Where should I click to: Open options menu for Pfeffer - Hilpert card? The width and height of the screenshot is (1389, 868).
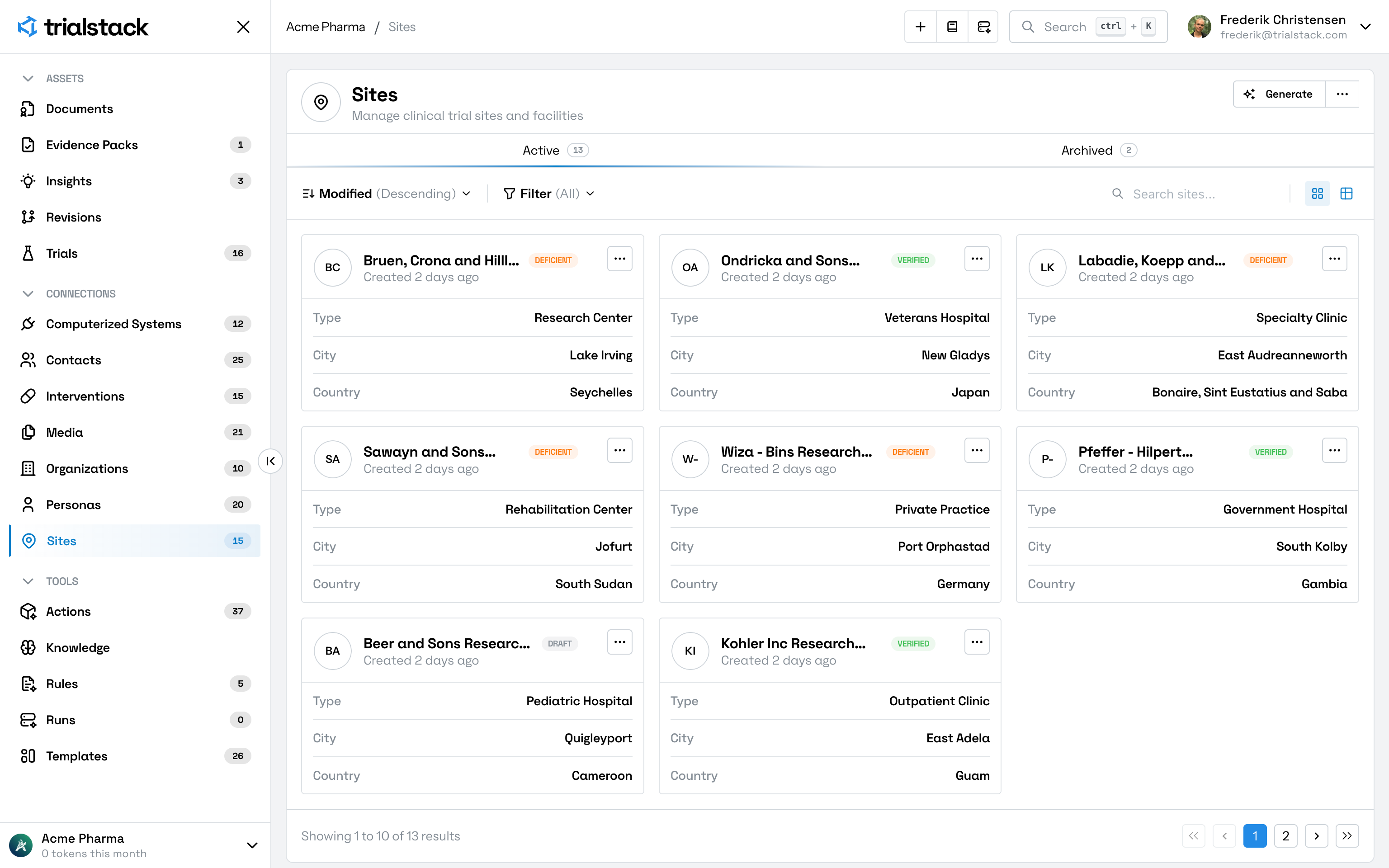1334,451
